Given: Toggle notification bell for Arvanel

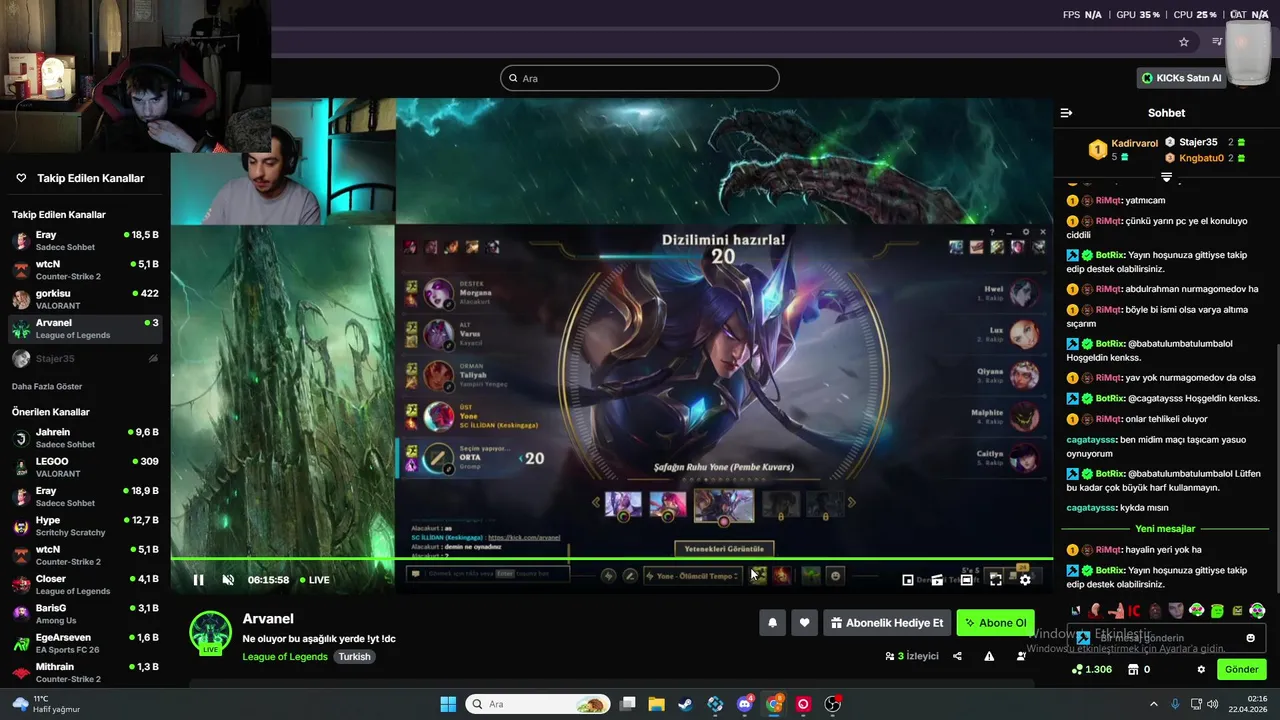Looking at the screenshot, I should pos(772,623).
